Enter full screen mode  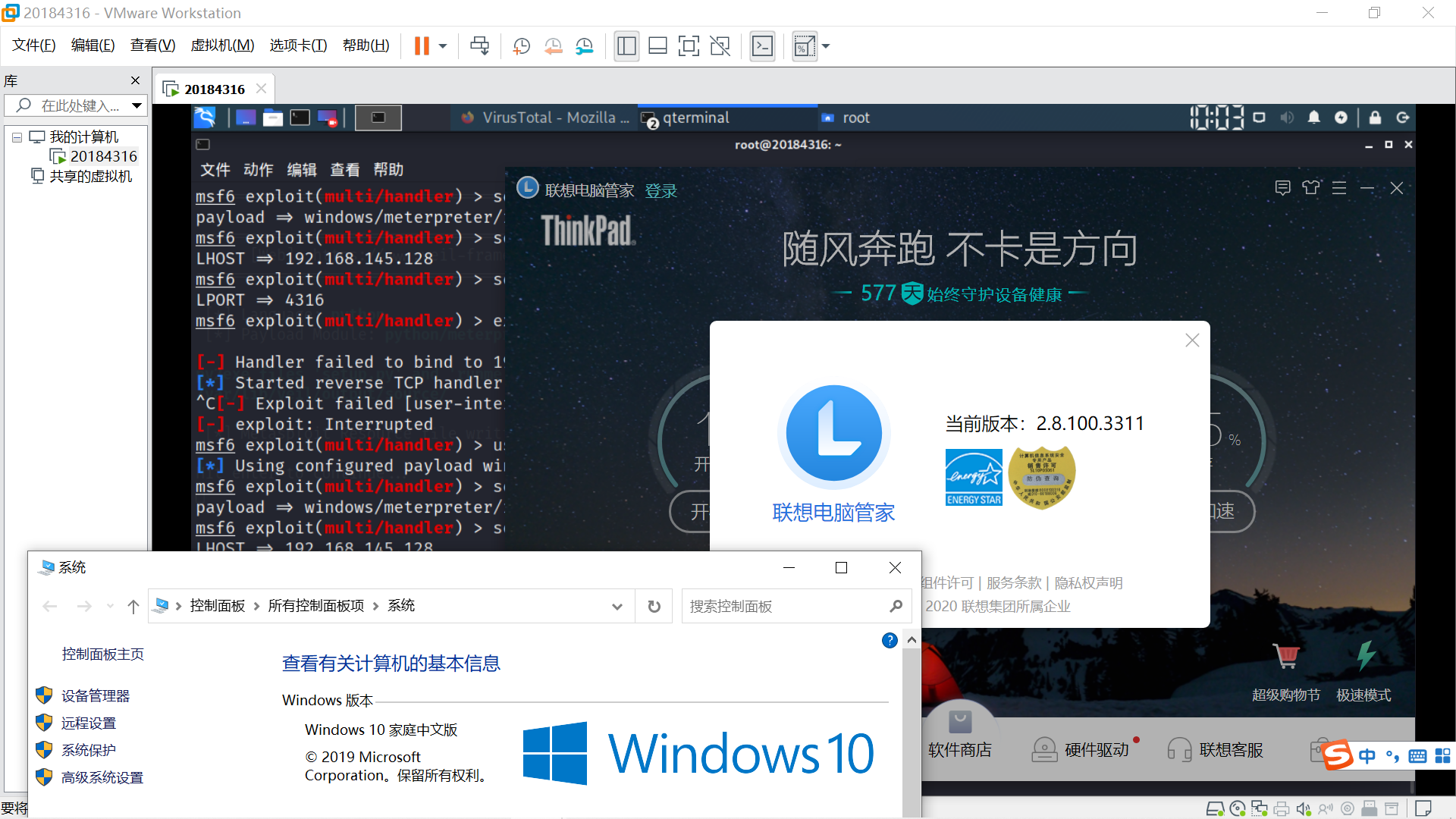click(x=689, y=46)
